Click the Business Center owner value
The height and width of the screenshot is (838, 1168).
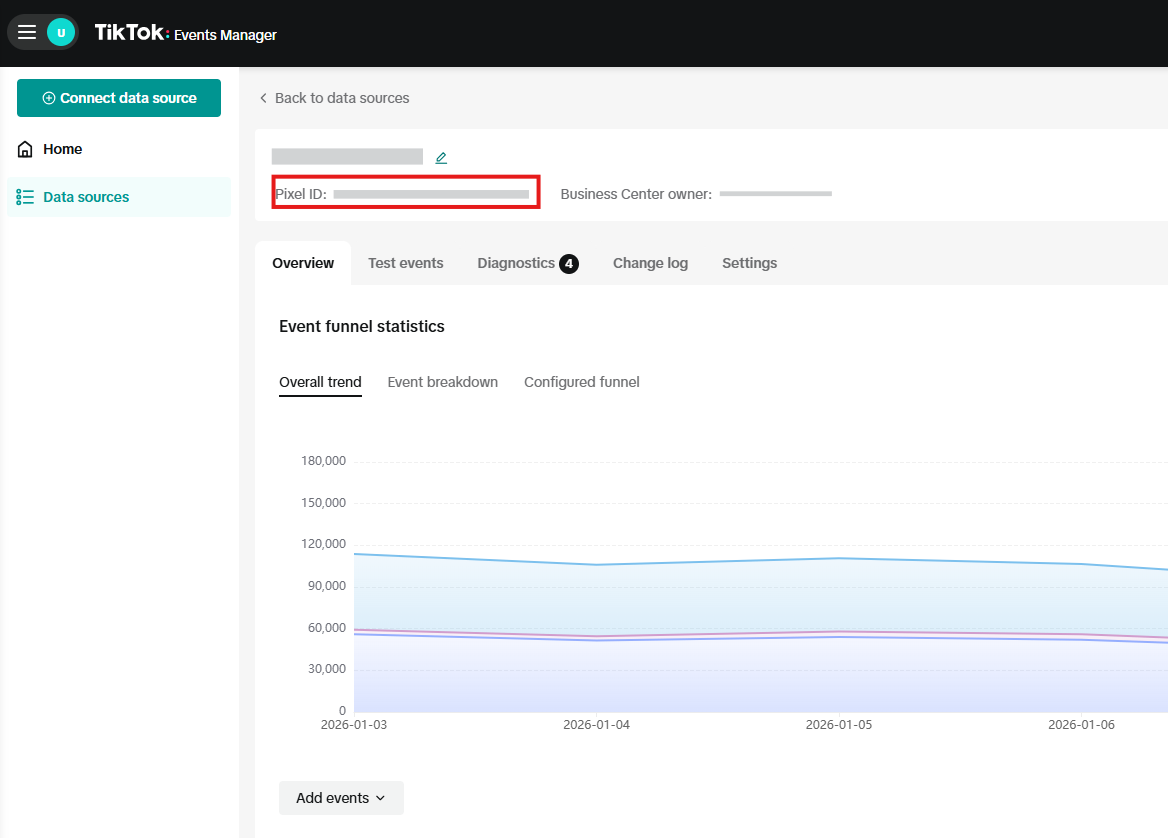pyautogui.click(x=775, y=193)
